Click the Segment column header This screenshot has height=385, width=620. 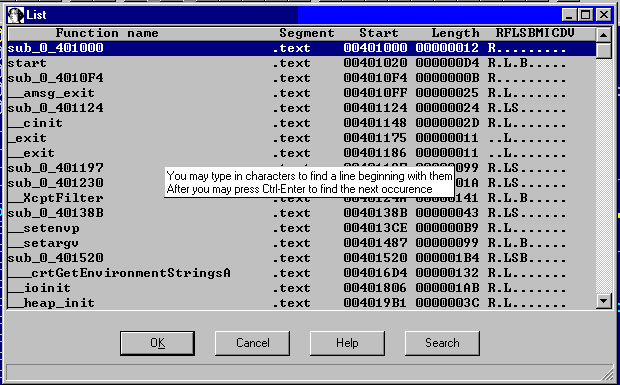(307, 33)
